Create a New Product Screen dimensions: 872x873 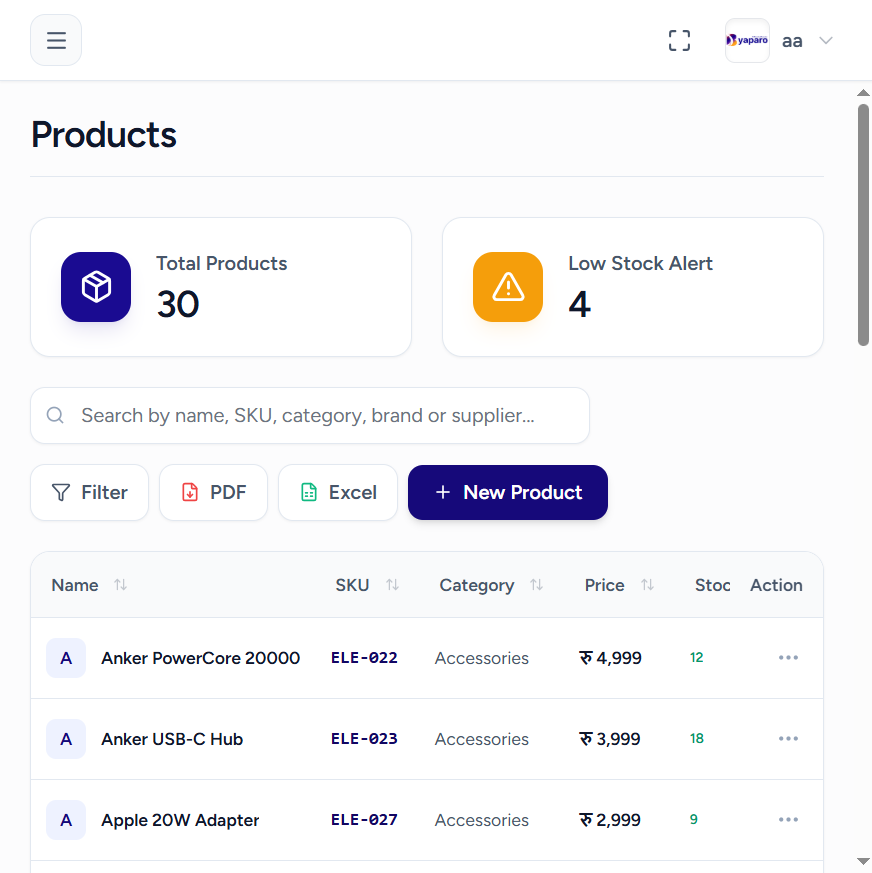pyautogui.click(x=508, y=492)
